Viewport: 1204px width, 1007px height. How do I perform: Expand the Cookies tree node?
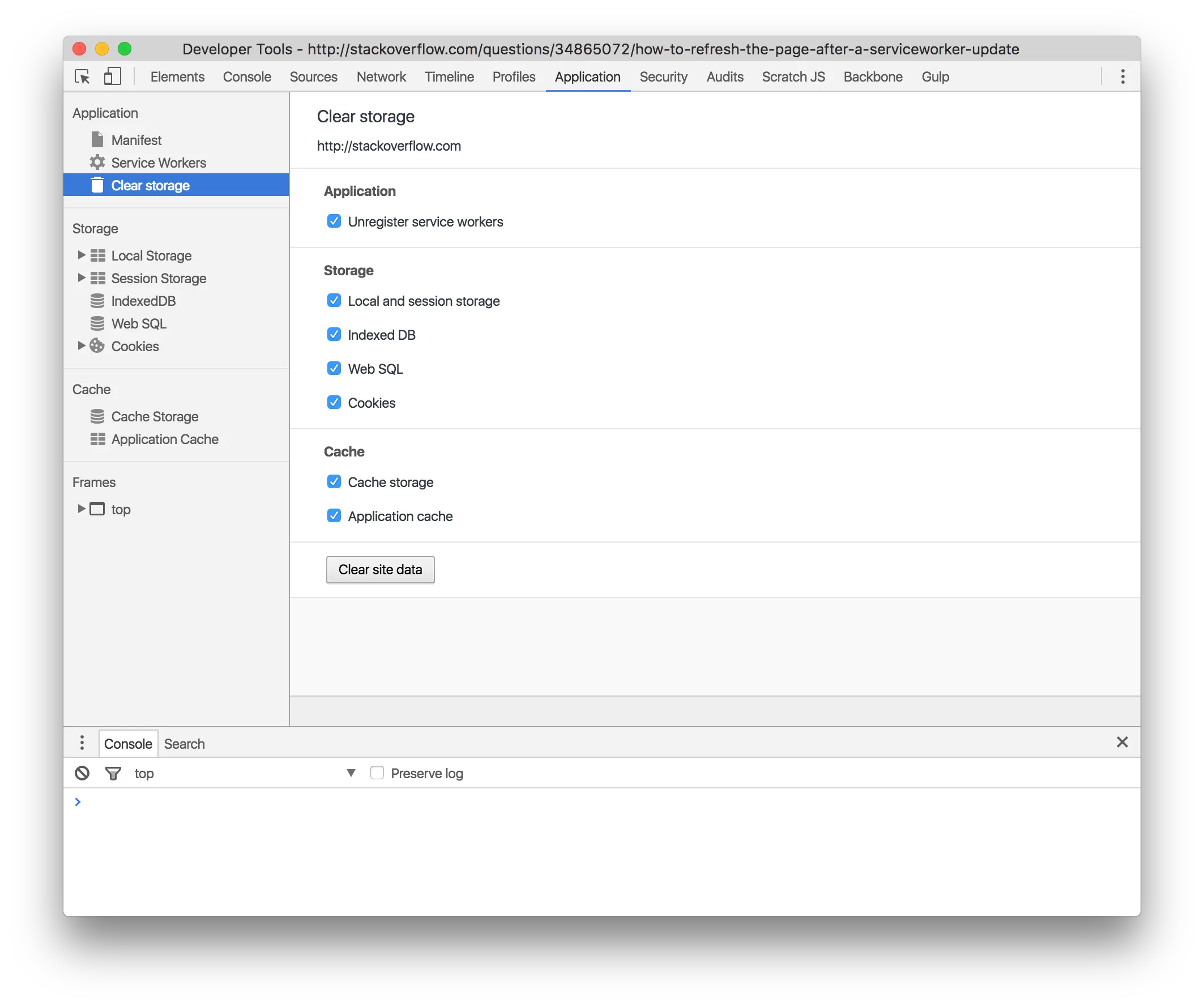pos(82,346)
